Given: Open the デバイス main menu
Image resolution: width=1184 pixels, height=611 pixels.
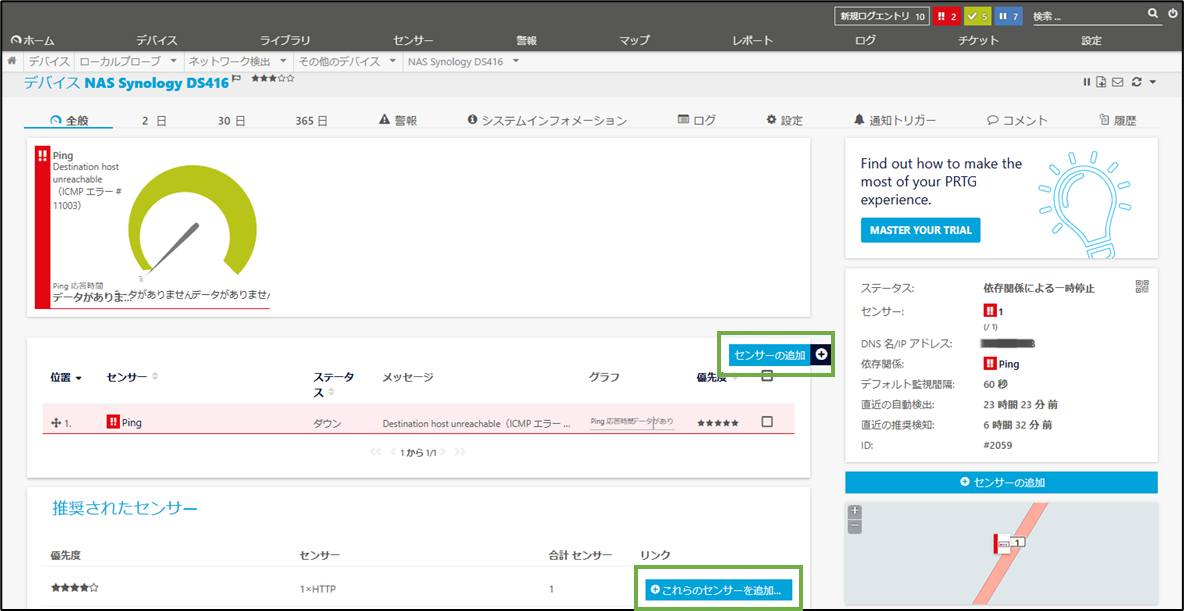Looking at the screenshot, I should coord(157,41).
